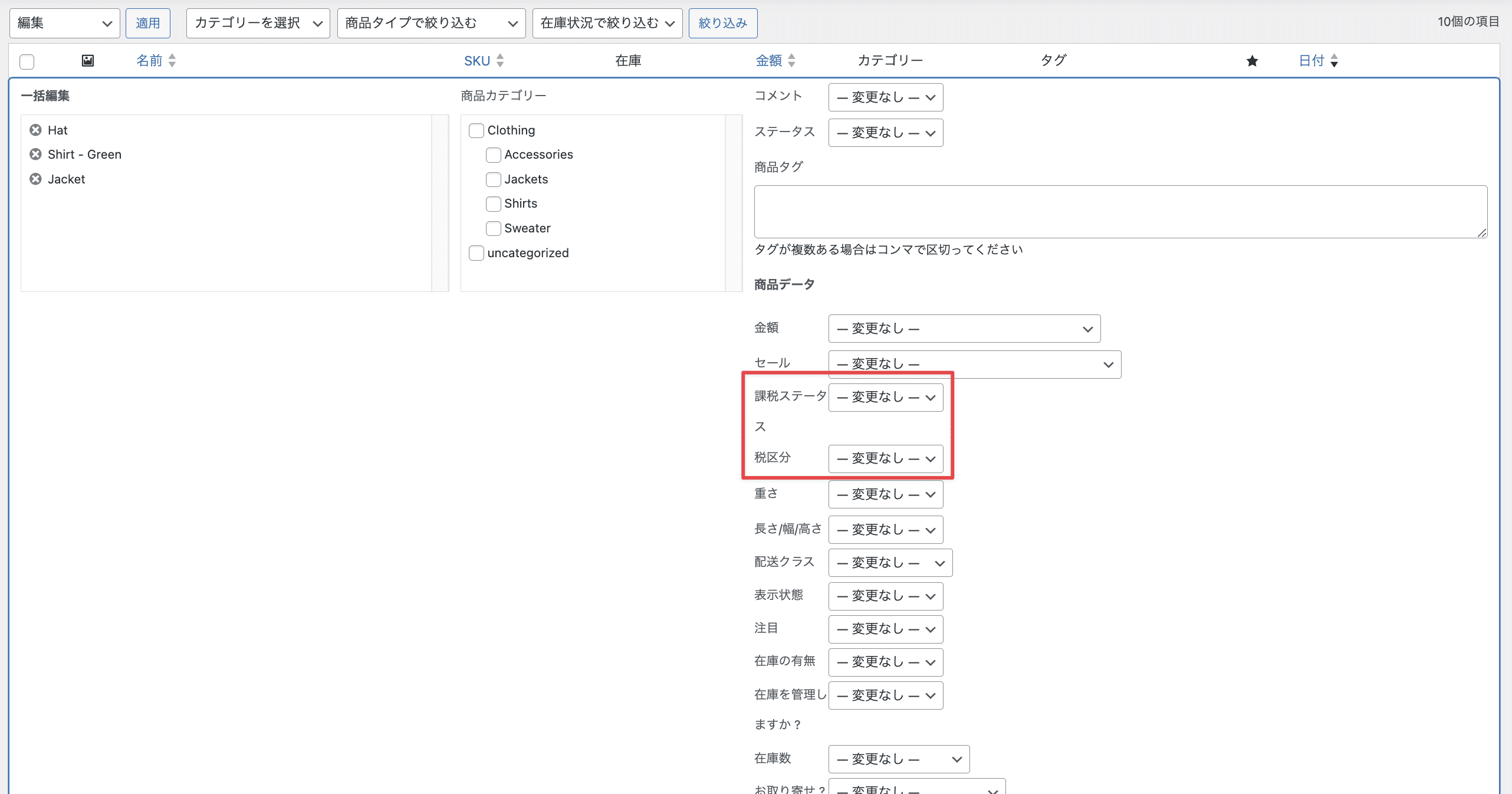Screen dimensions: 1512x794
Task: Open the 税区分 dropdown
Action: point(886,459)
